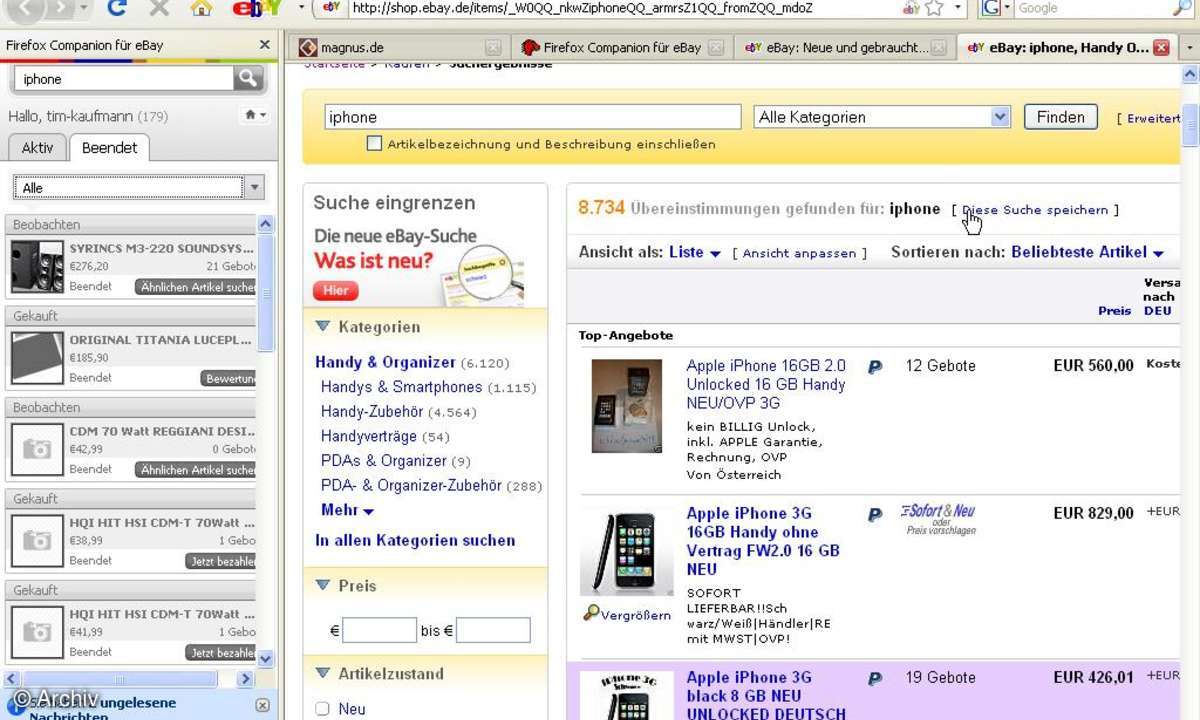Reload the page with the refresh icon

tap(117, 8)
